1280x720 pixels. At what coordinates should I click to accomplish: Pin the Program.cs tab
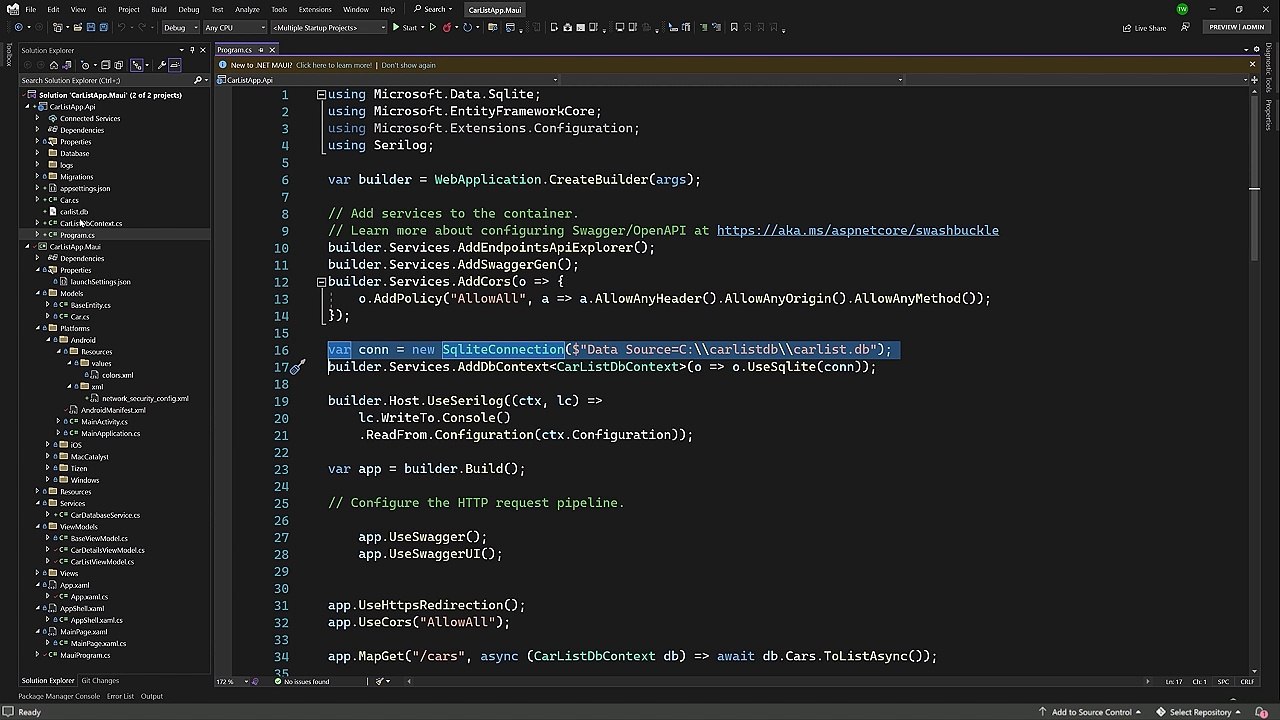[x=260, y=50]
